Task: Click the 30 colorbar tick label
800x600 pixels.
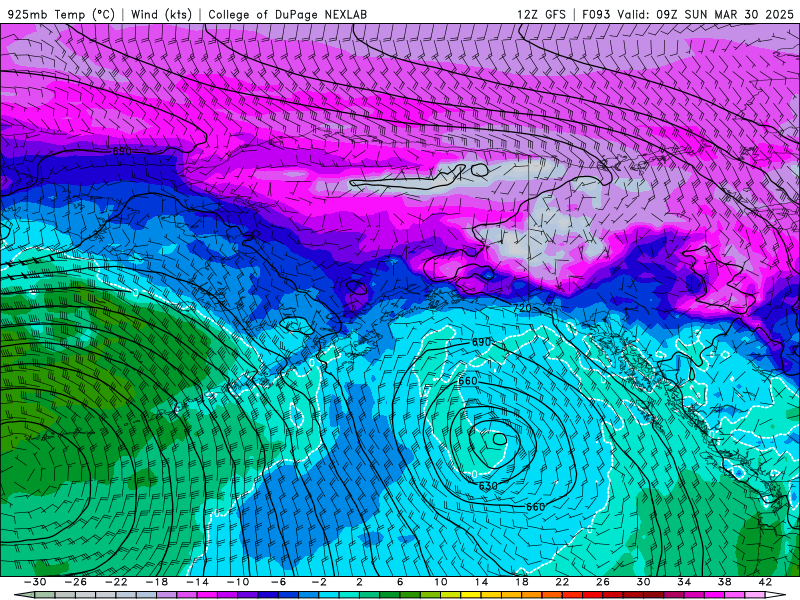Action: (643, 582)
